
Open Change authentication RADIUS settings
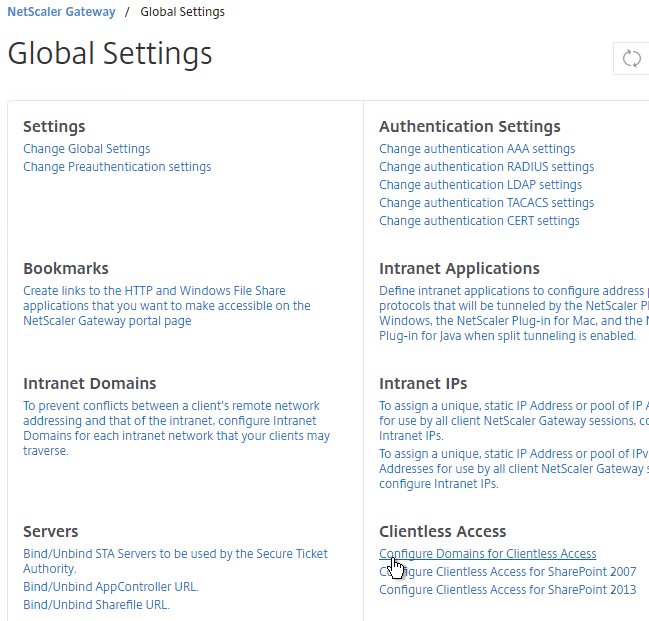487,167
